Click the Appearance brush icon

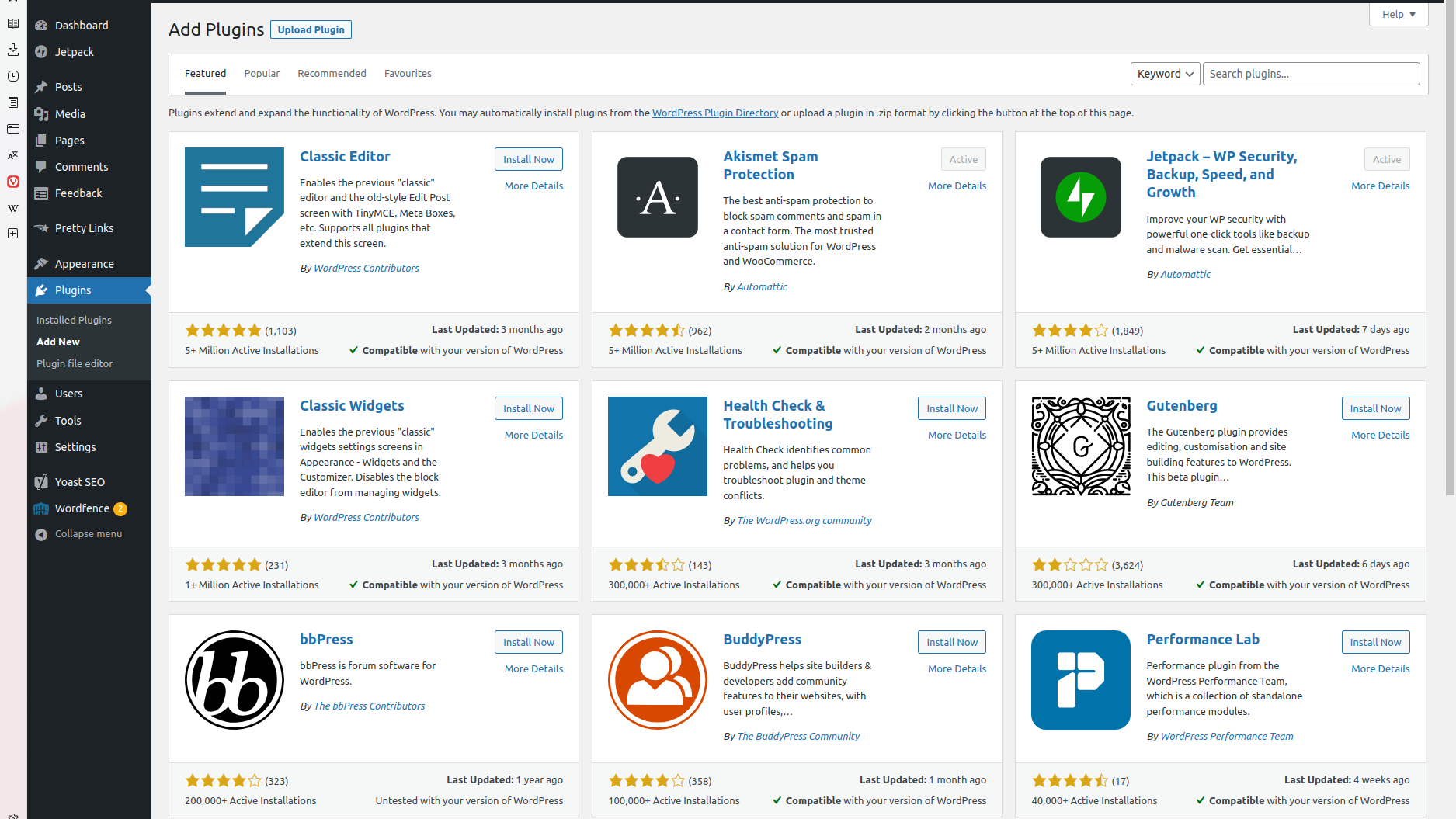tap(41, 264)
